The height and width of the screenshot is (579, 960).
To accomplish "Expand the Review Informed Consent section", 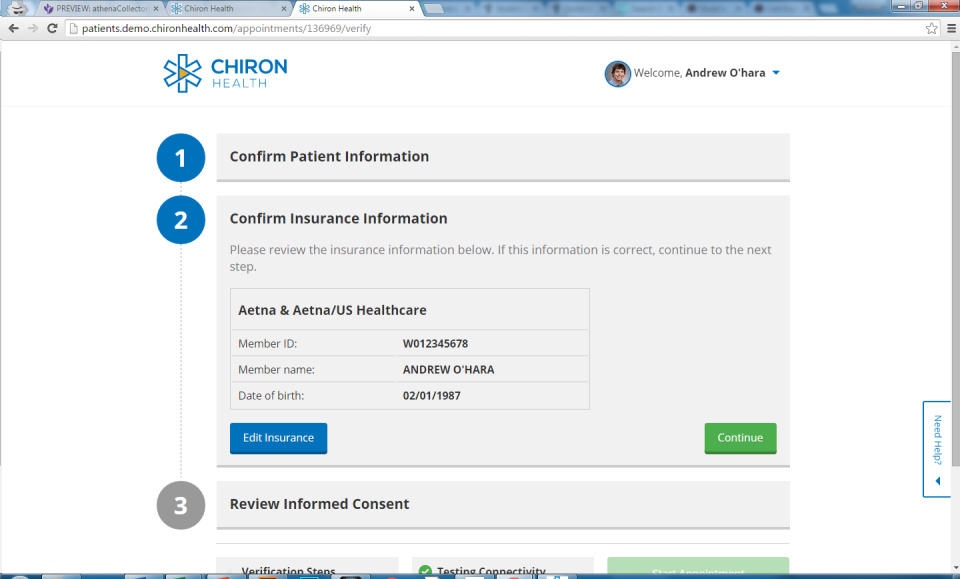I will click(503, 504).
